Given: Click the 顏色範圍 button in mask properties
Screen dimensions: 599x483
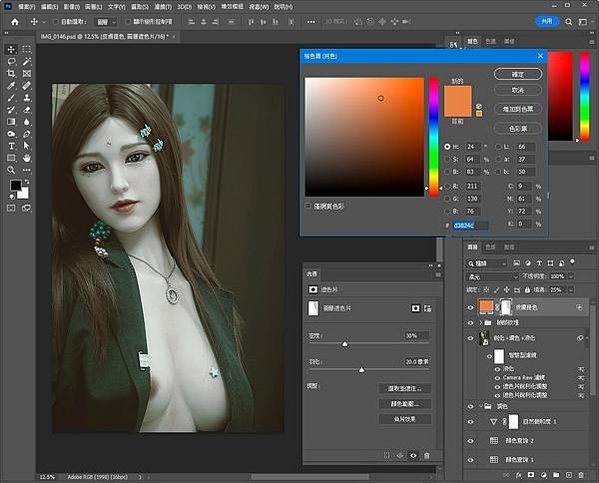Looking at the screenshot, I should click(x=405, y=404).
